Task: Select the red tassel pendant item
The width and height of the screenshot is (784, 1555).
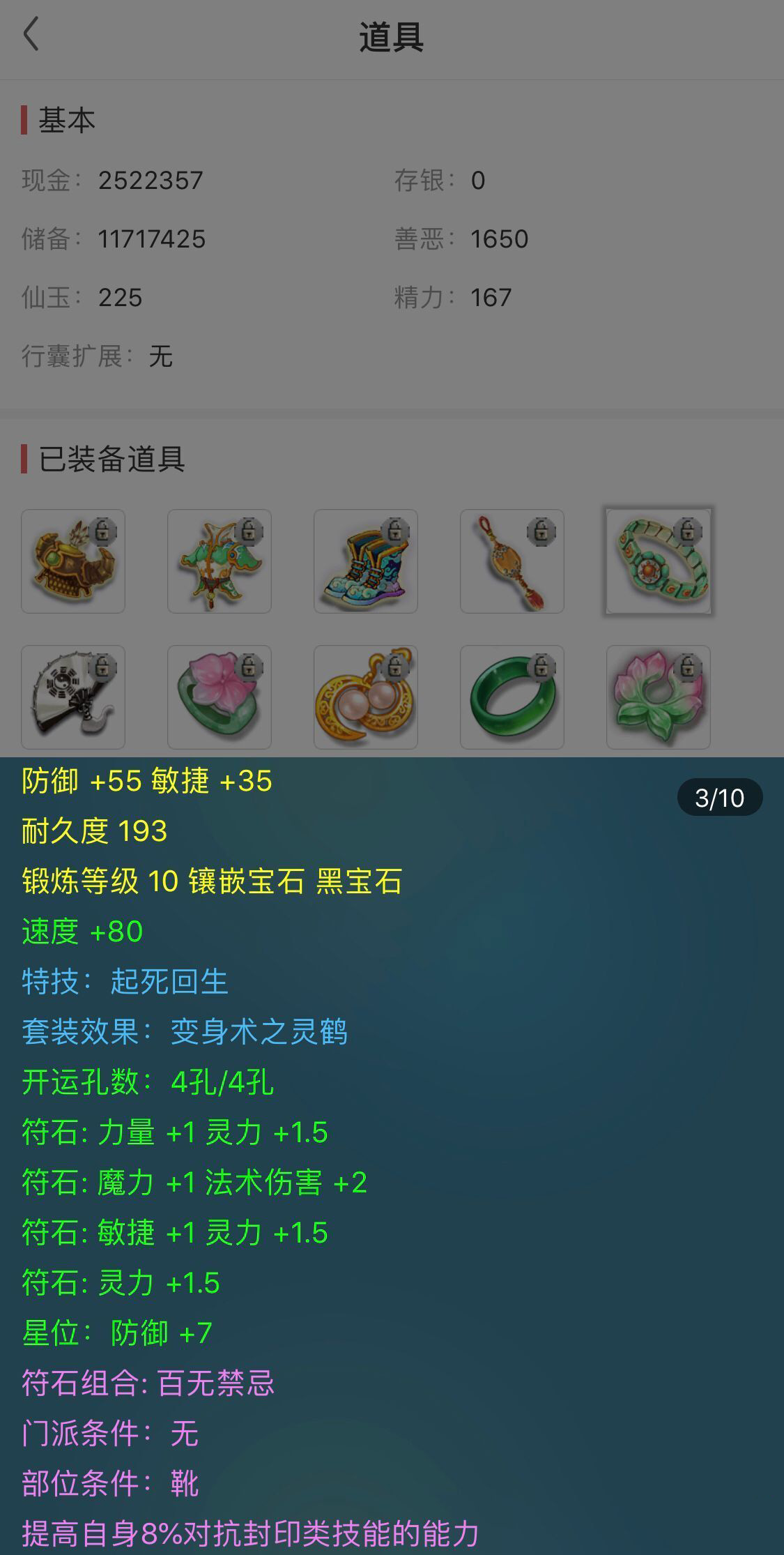Action: [x=512, y=561]
